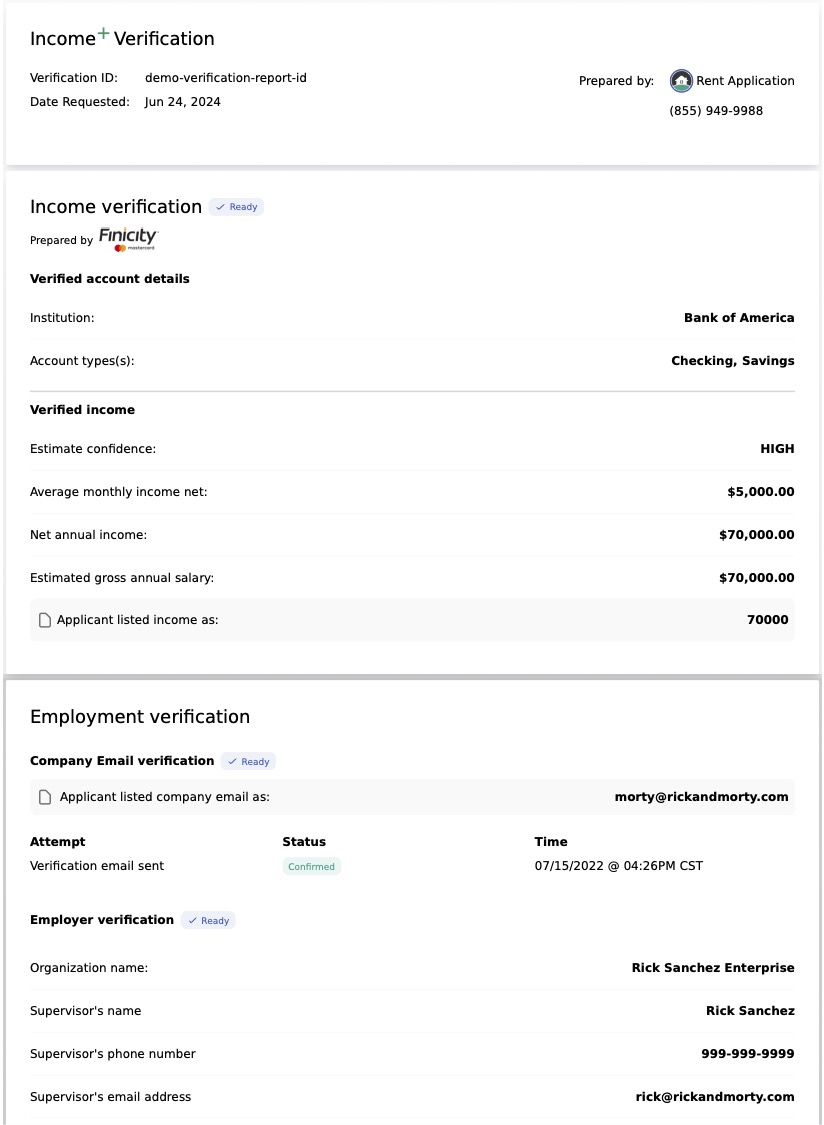Viewport: 824px width, 1125px height.
Task: Click the green plus in Income+ Verification title
Action: point(104,33)
